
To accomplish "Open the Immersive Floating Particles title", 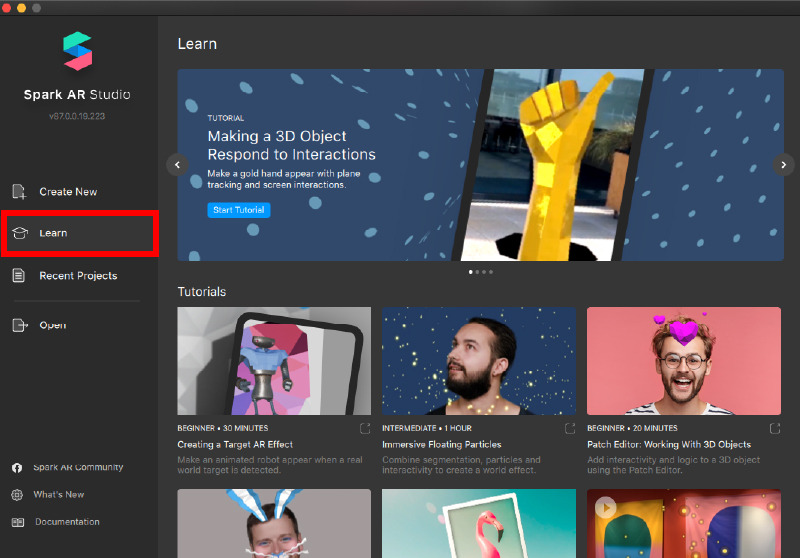I will pos(442,444).
